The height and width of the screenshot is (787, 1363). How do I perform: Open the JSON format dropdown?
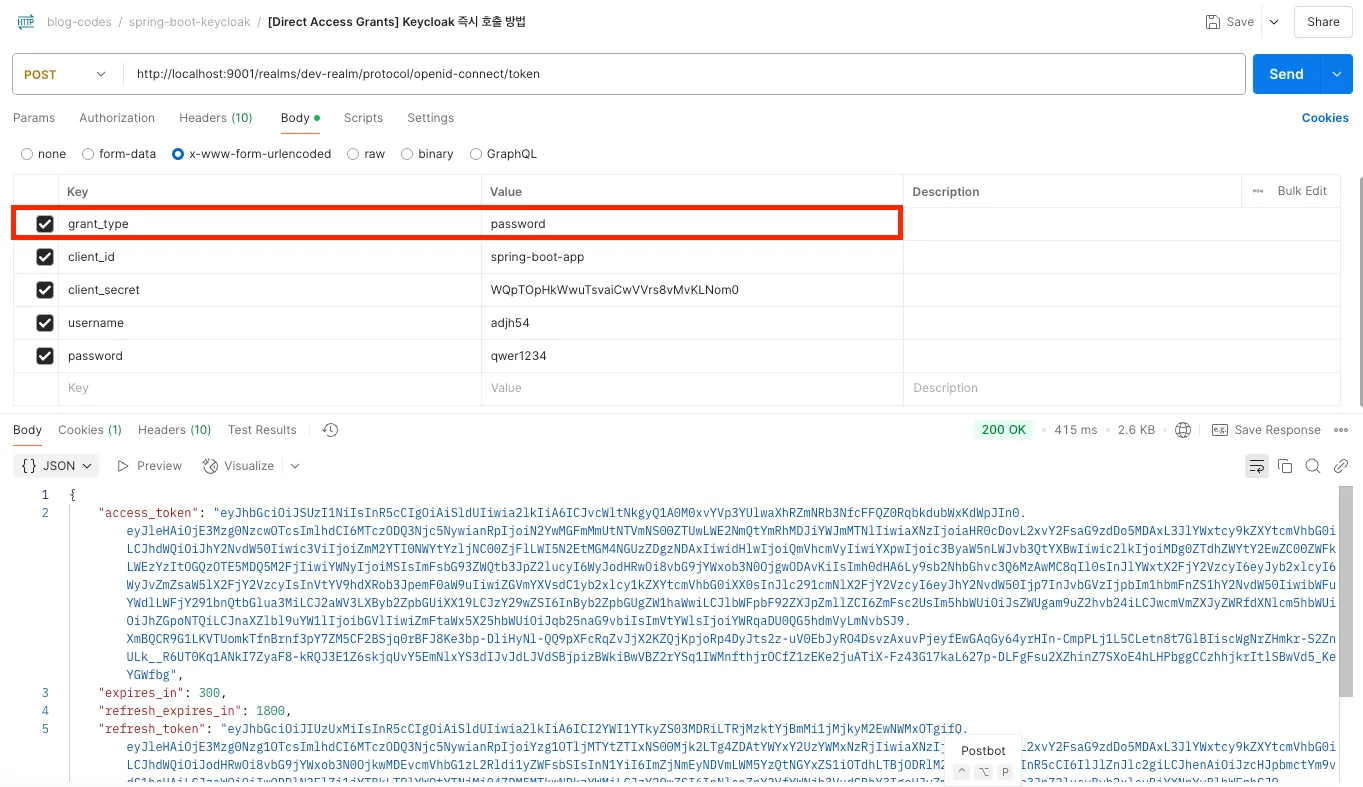coord(58,466)
